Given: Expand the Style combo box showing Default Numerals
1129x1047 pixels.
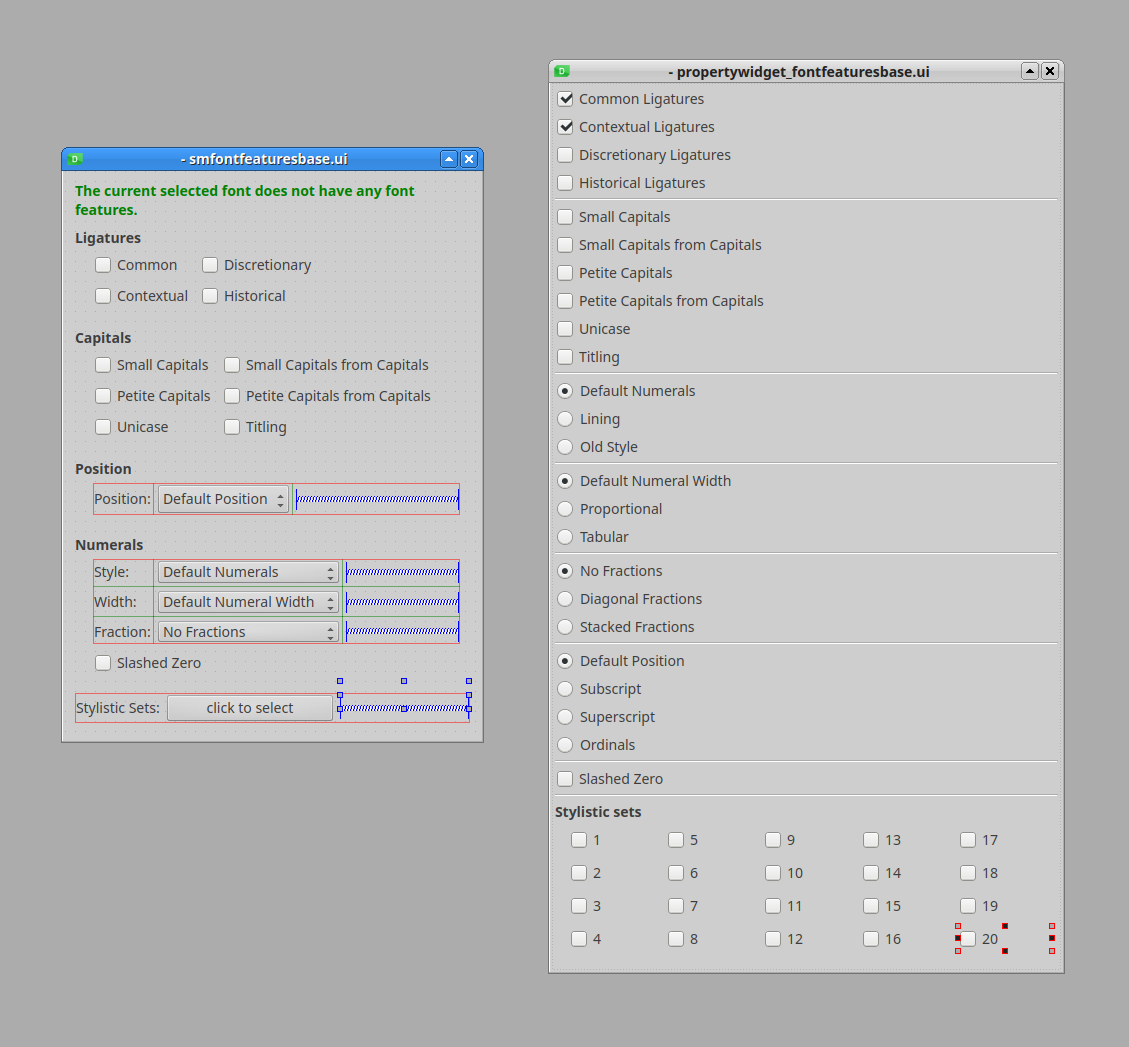Looking at the screenshot, I should click(248, 572).
